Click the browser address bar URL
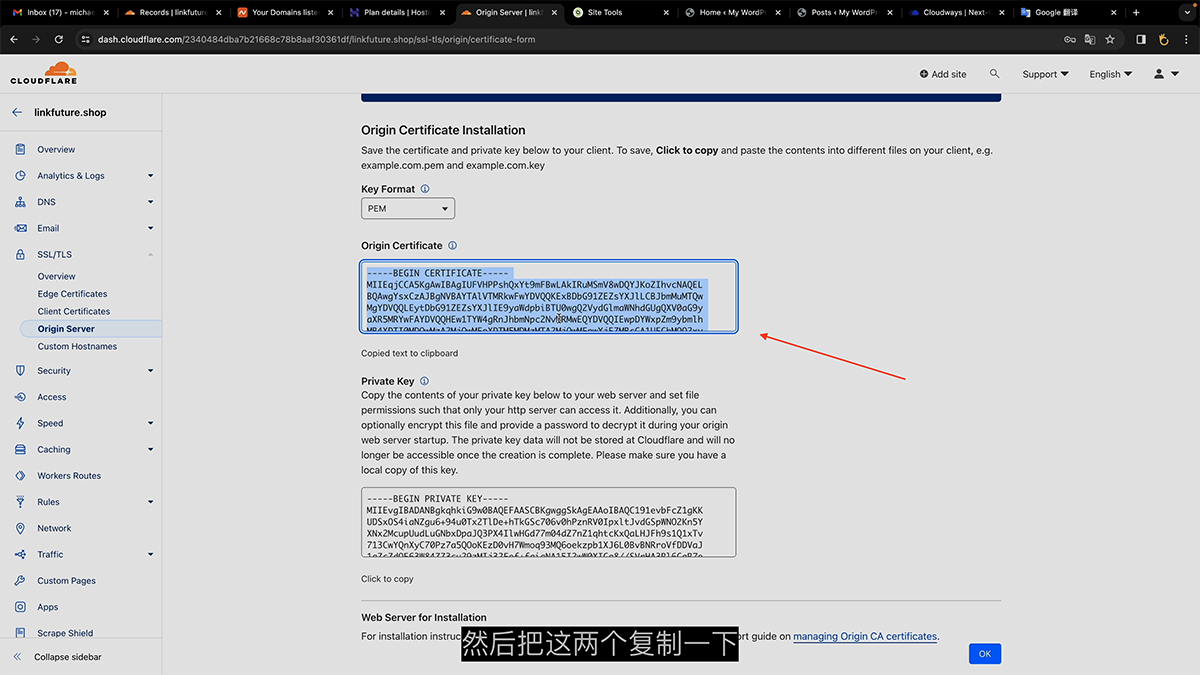Screen dimensions: 1200x675 (316, 39)
